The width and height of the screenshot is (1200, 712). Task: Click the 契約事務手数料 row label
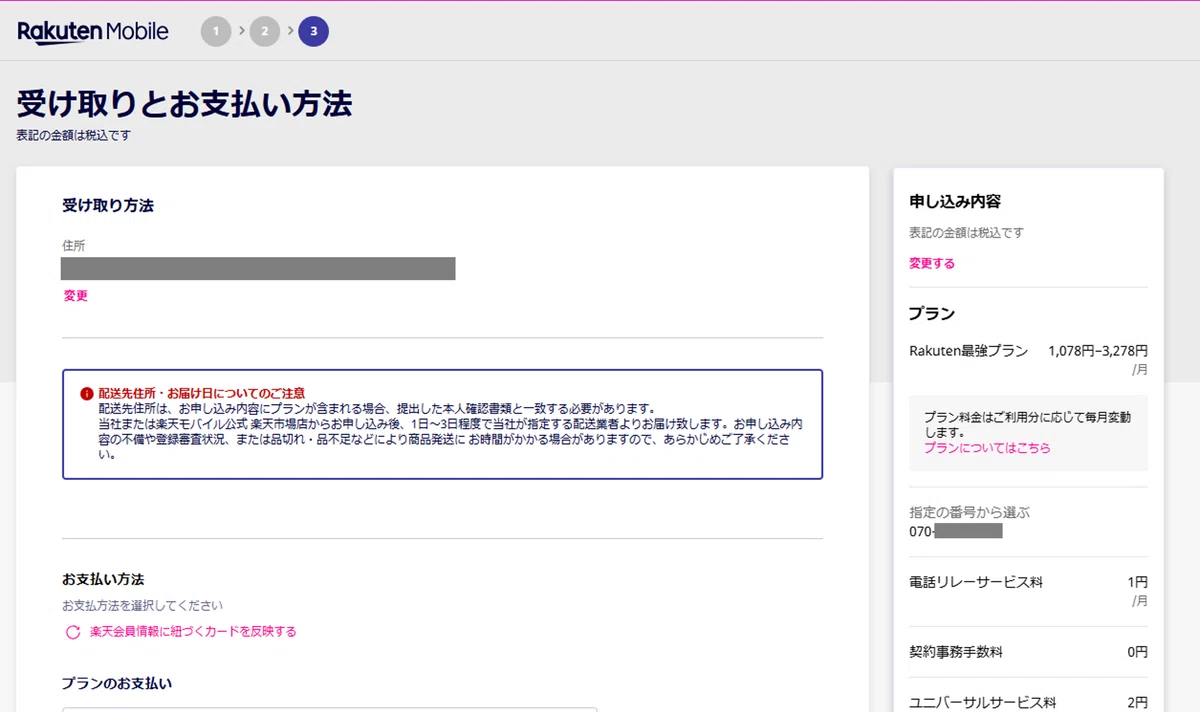955,653
